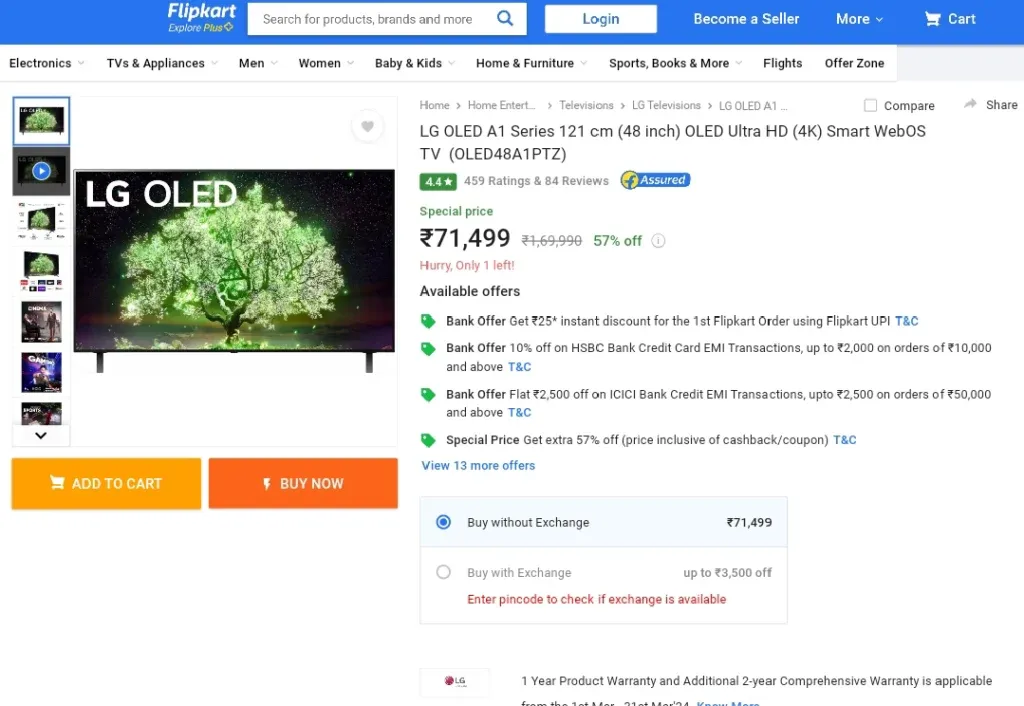Click the ADD TO CART button
The image size is (1024, 706).
(106, 483)
